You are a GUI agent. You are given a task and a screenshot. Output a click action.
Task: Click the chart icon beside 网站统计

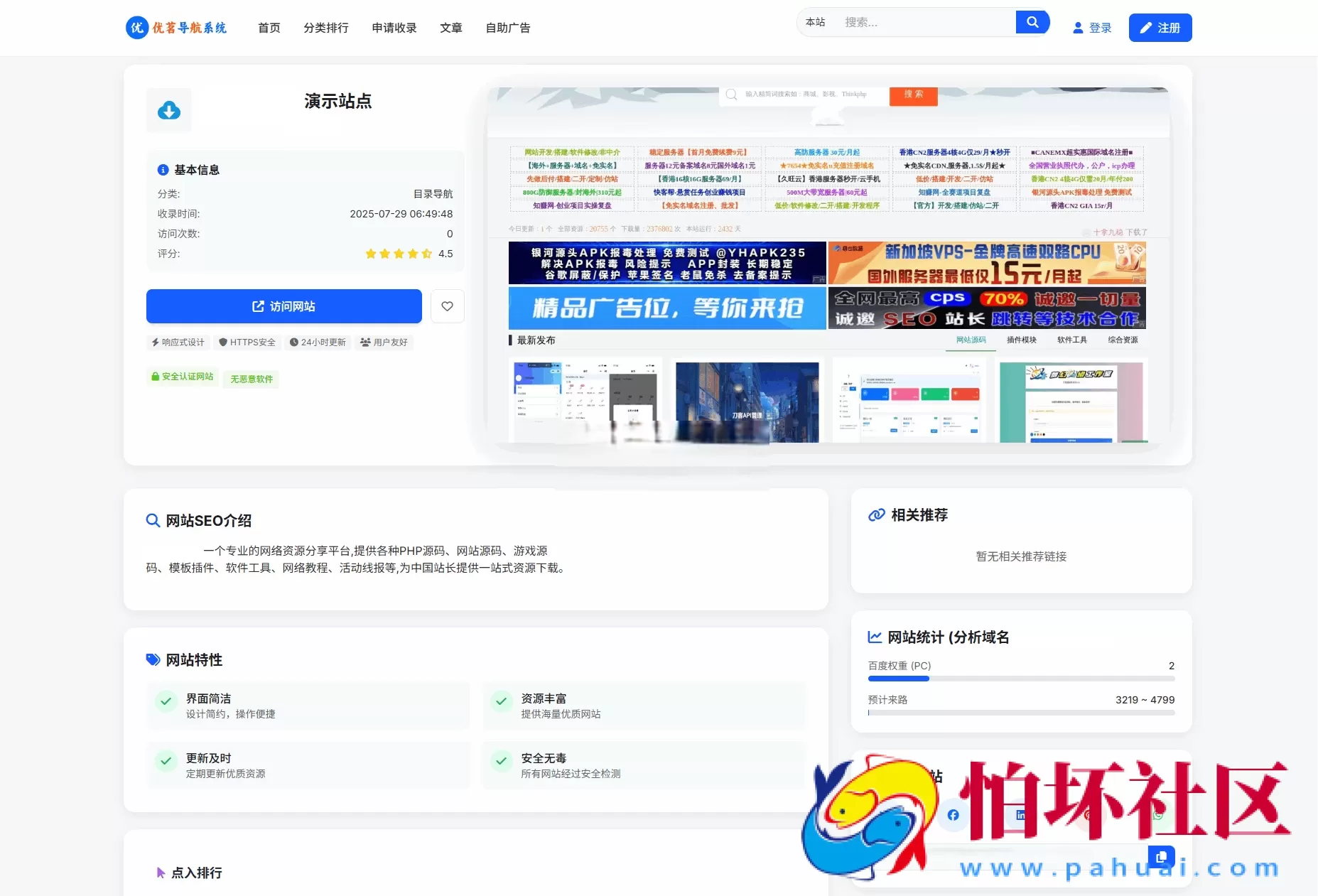click(x=876, y=637)
